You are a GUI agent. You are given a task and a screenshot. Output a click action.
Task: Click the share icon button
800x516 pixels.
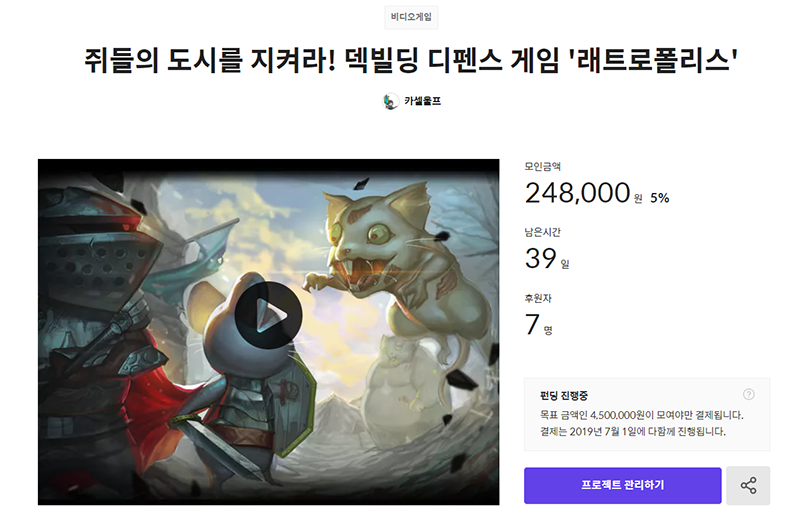coord(748,485)
